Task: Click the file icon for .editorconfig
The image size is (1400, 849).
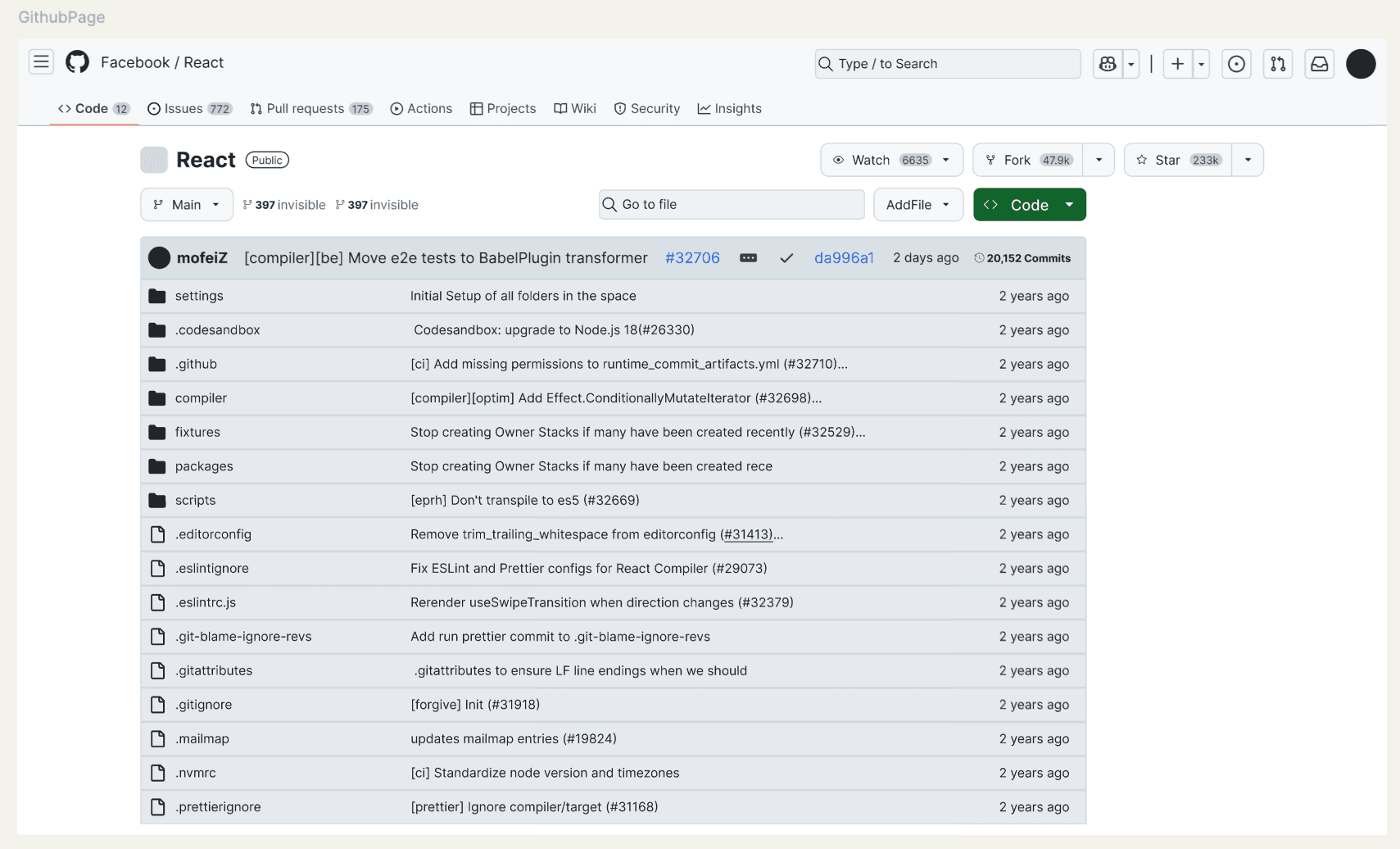Action: [x=157, y=534]
